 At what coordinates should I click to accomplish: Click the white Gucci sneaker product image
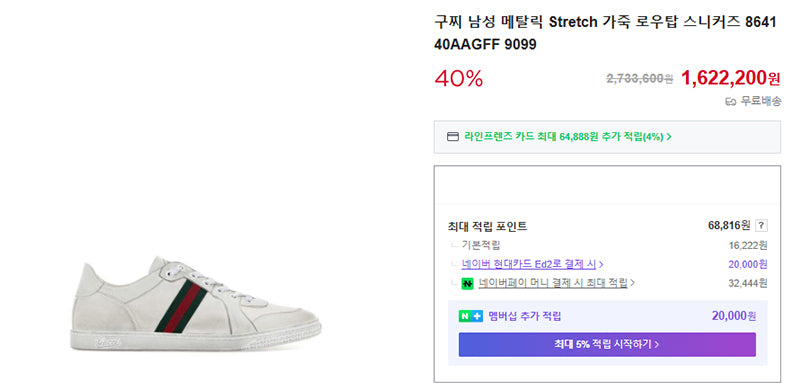pyautogui.click(x=195, y=304)
